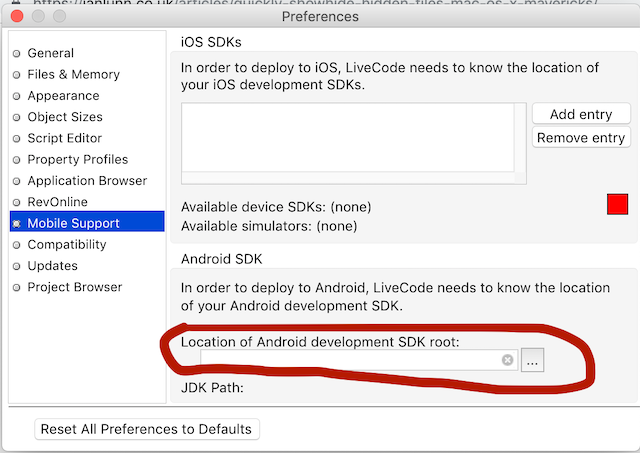
Task: Click the Android SDK root location field
Action: tap(359, 360)
